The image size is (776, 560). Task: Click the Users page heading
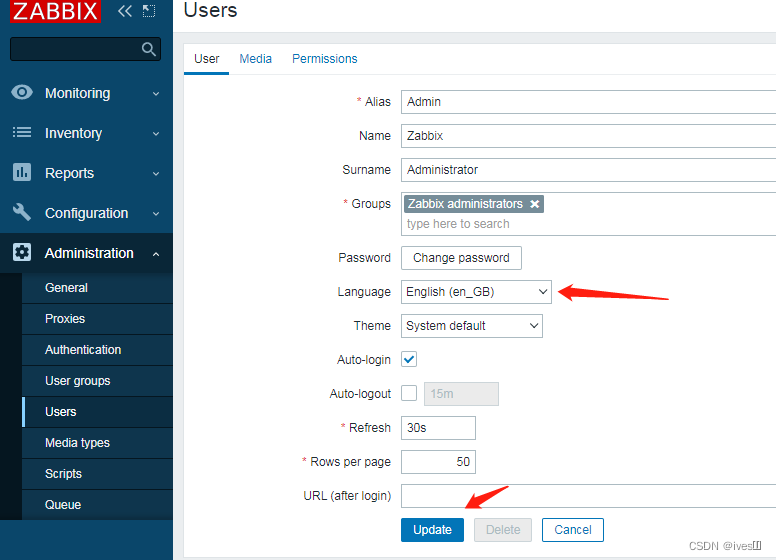click(210, 10)
